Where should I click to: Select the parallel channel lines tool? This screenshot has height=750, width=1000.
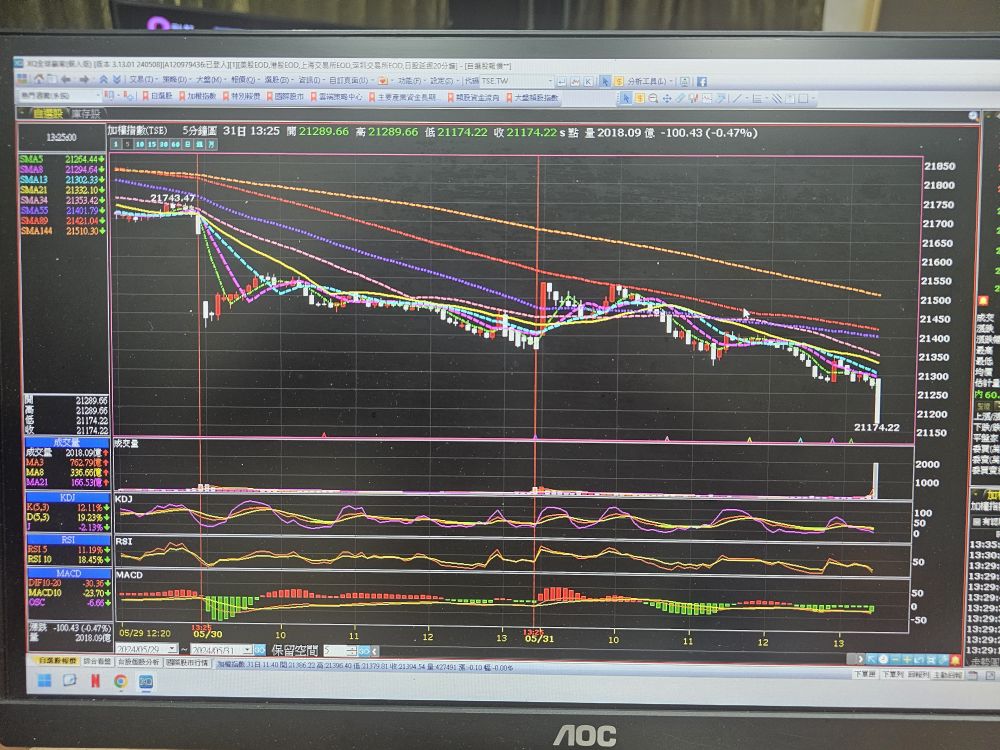[776, 98]
